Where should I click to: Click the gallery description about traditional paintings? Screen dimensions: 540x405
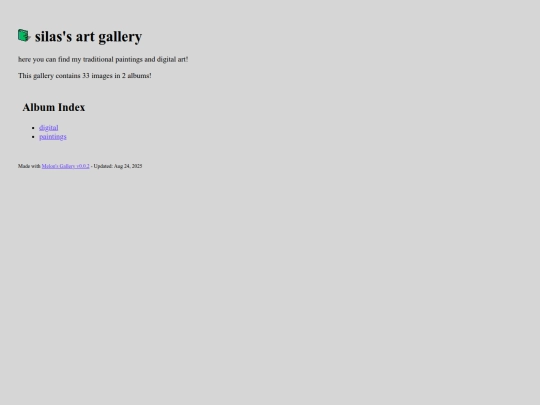[x=103, y=59]
